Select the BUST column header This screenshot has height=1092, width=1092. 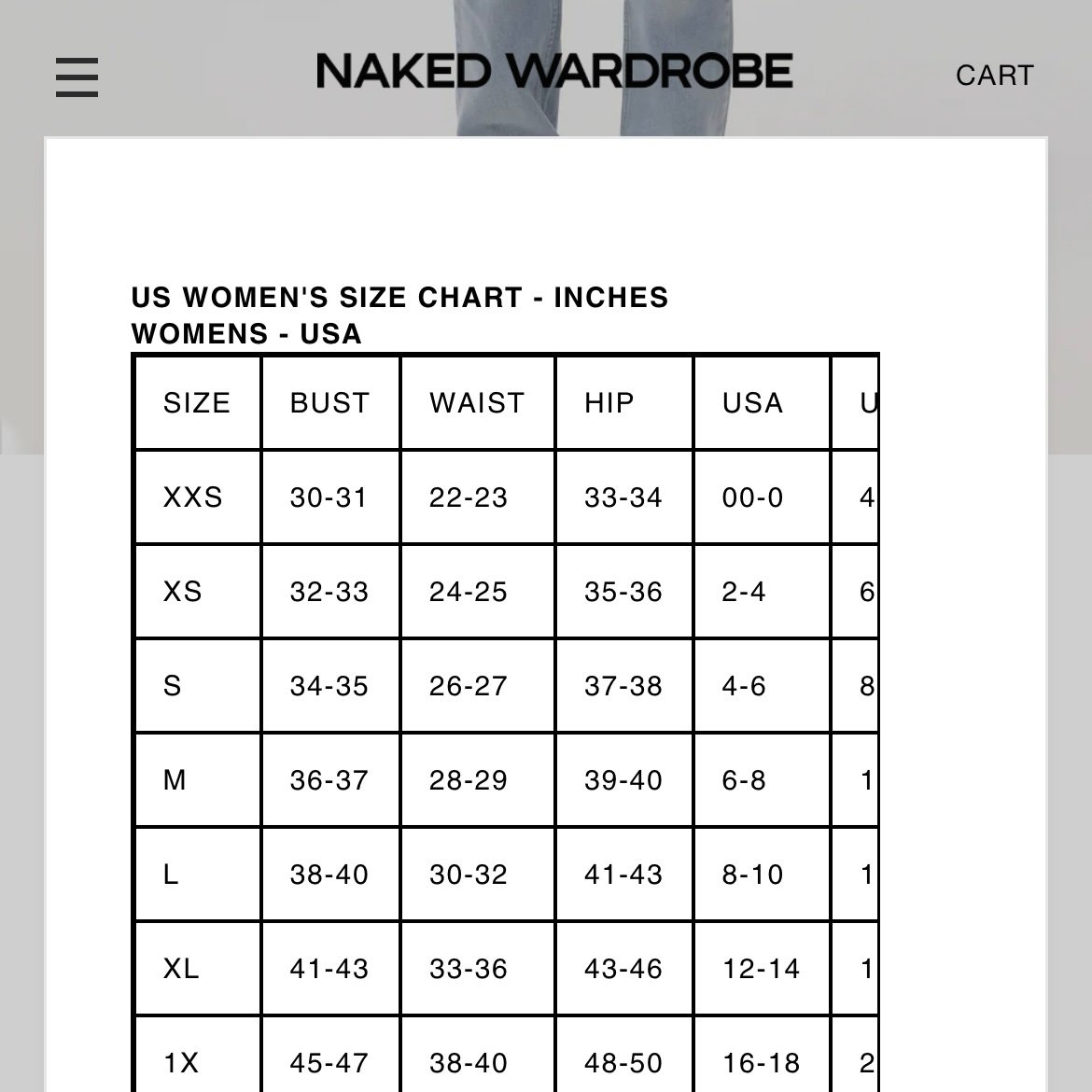pyautogui.click(x=330, y=402)
